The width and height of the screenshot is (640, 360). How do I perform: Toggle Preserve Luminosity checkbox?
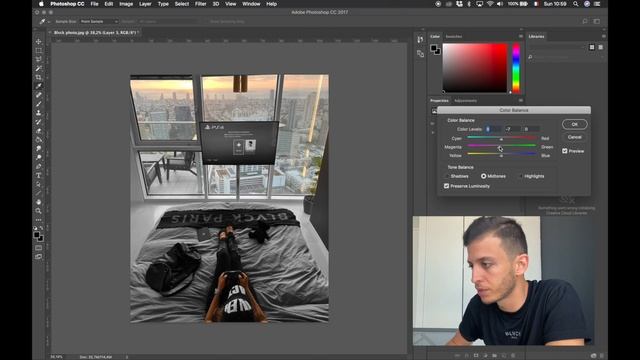[x=447, y=186]
